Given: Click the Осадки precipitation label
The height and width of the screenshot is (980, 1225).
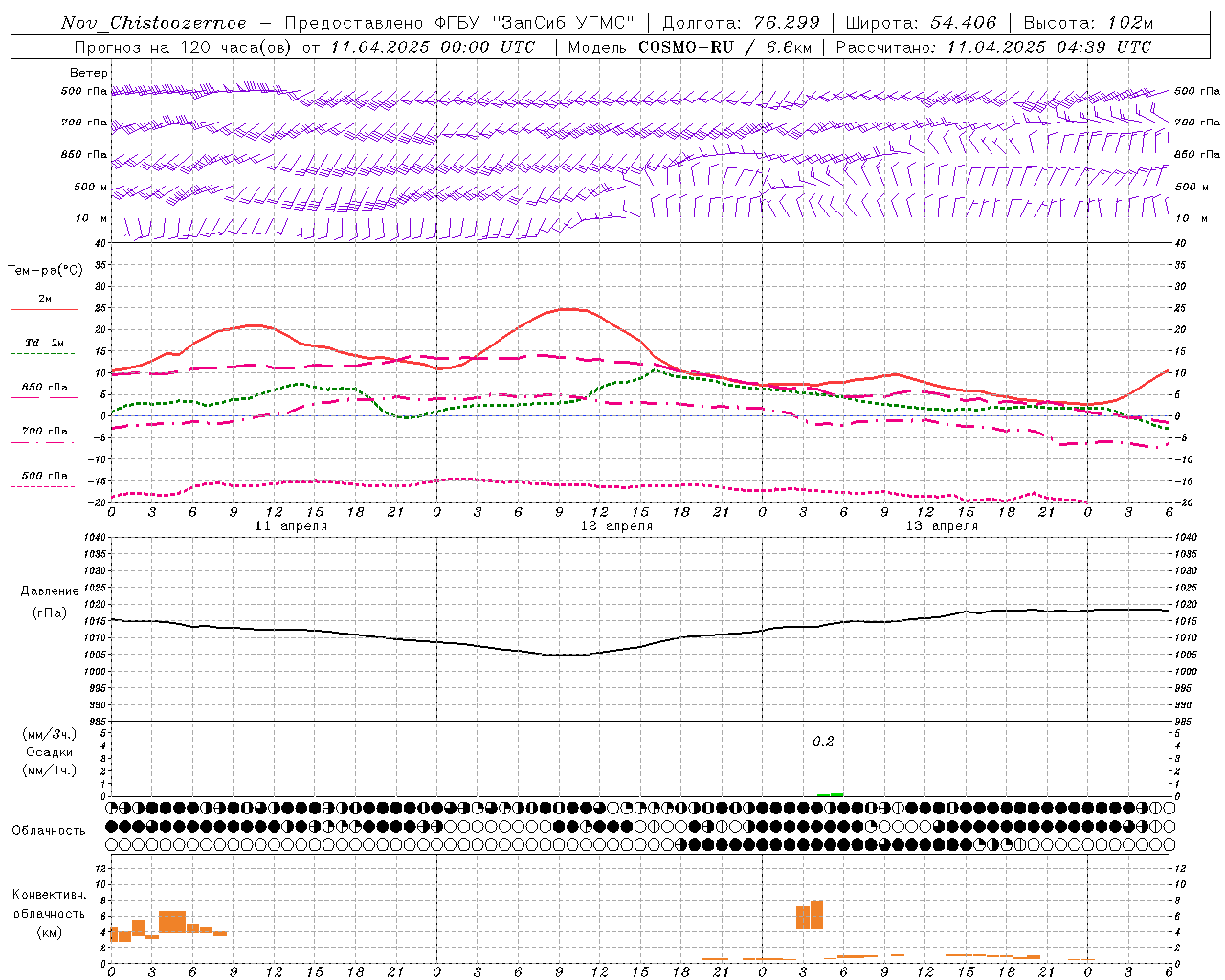Looking at the screenshot, I should tap(50, 752).
